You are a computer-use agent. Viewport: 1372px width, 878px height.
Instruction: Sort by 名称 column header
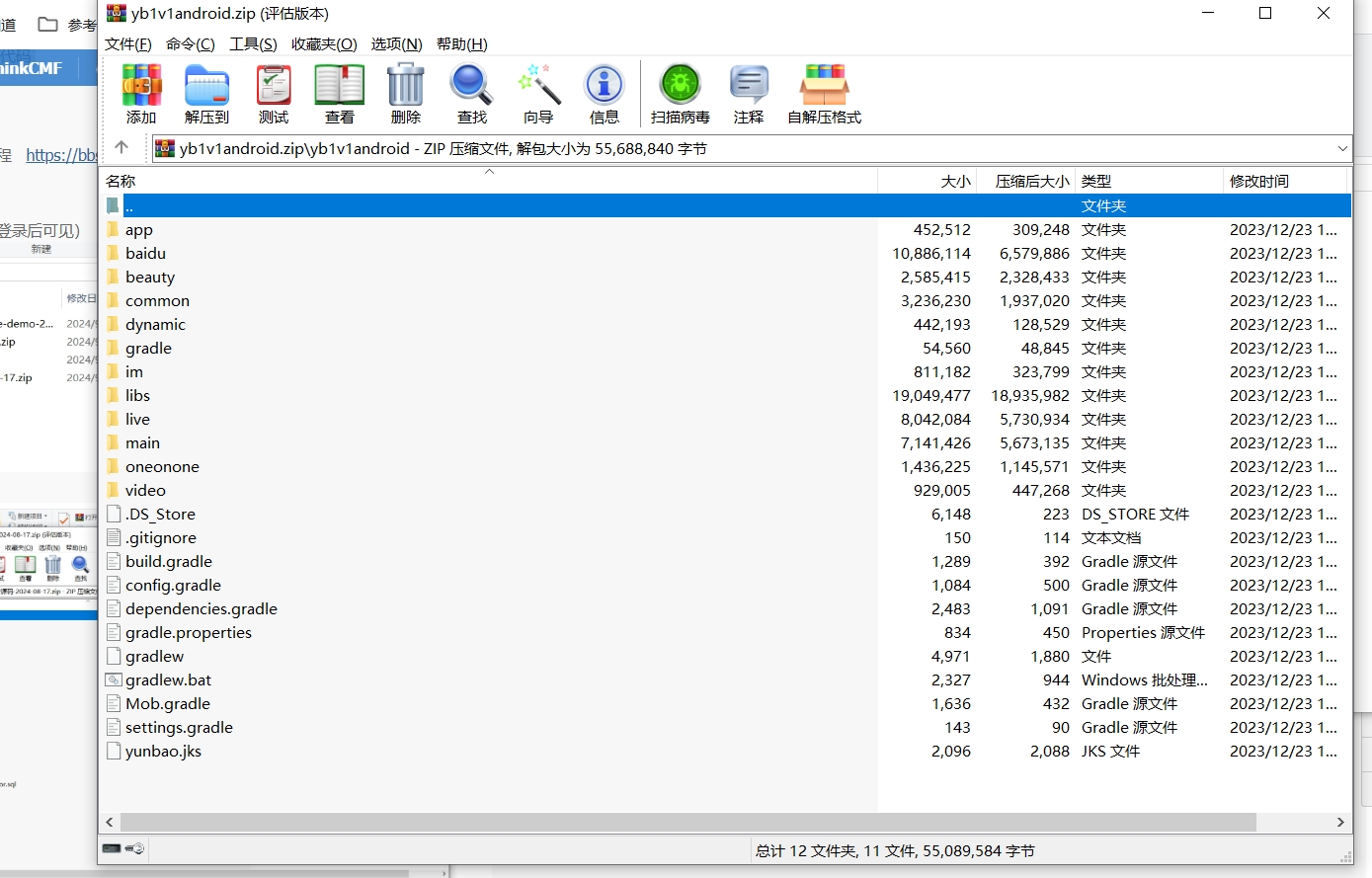(488, 181)
